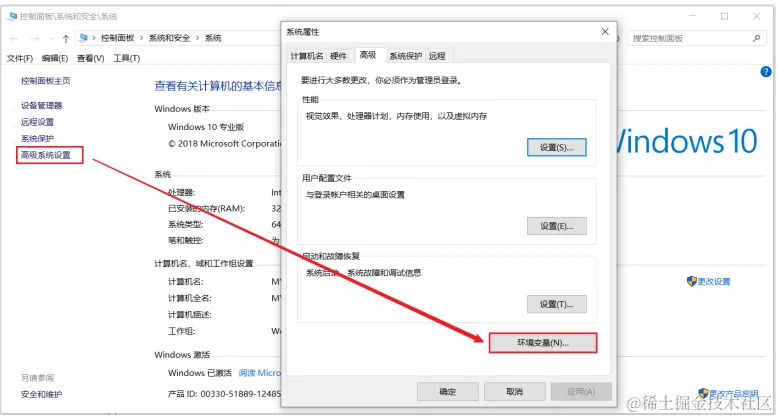The height and width of the screenshot is (418, 778).
Task: Click the up-level arrow in address bar
Action: [65, 38]
